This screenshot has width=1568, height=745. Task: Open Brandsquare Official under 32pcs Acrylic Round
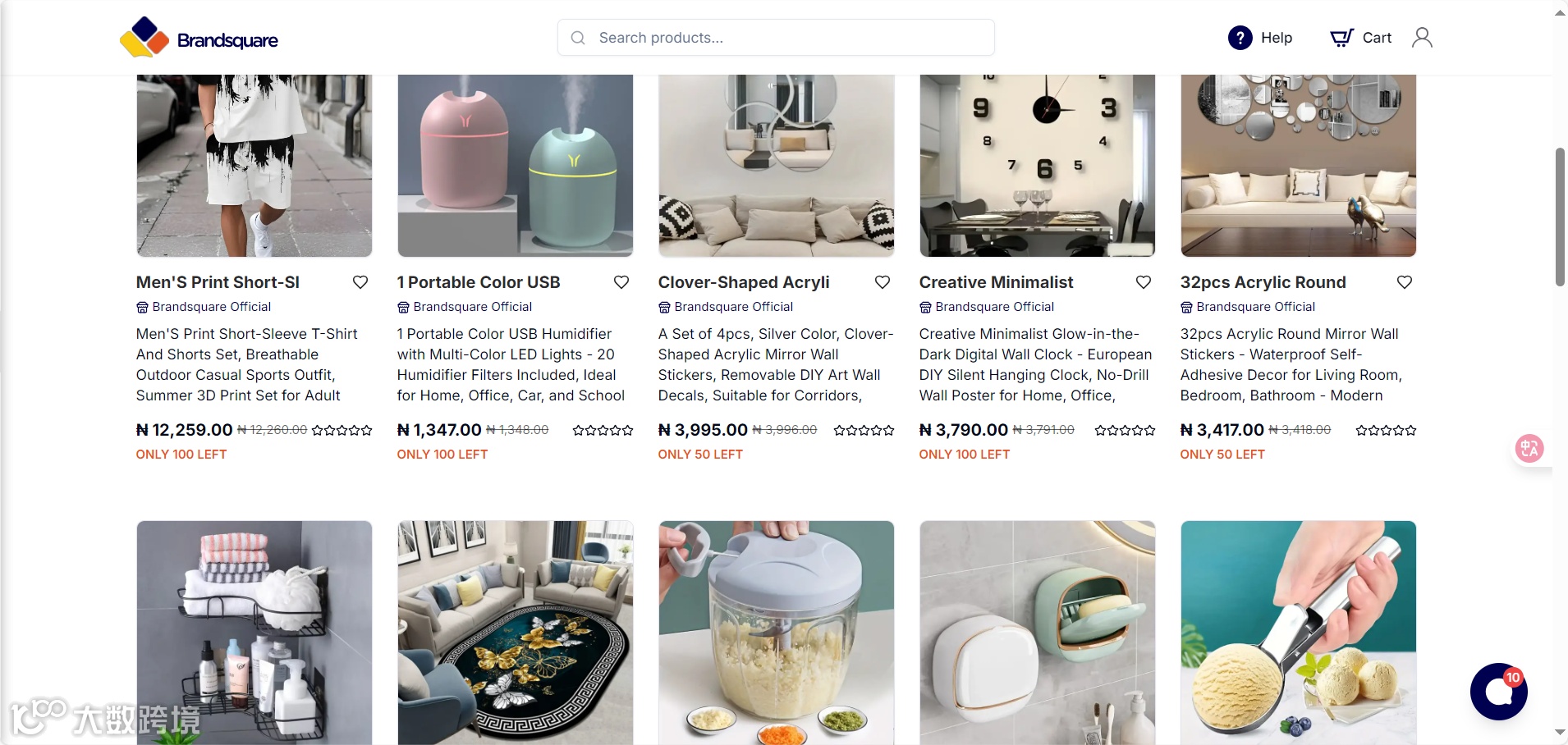coord(1255,307)
